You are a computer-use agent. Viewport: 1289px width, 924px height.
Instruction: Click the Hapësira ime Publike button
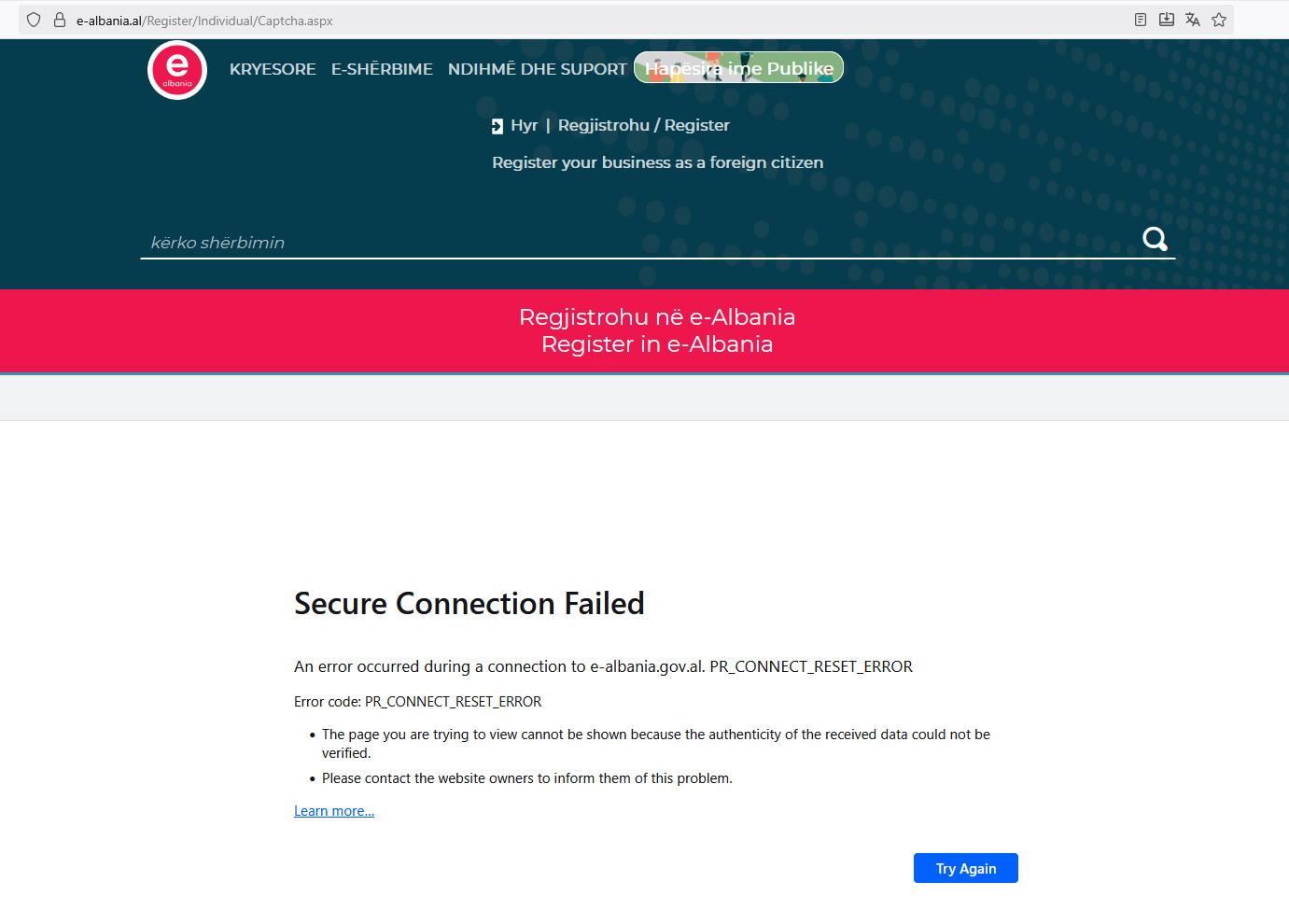(738, 67)
